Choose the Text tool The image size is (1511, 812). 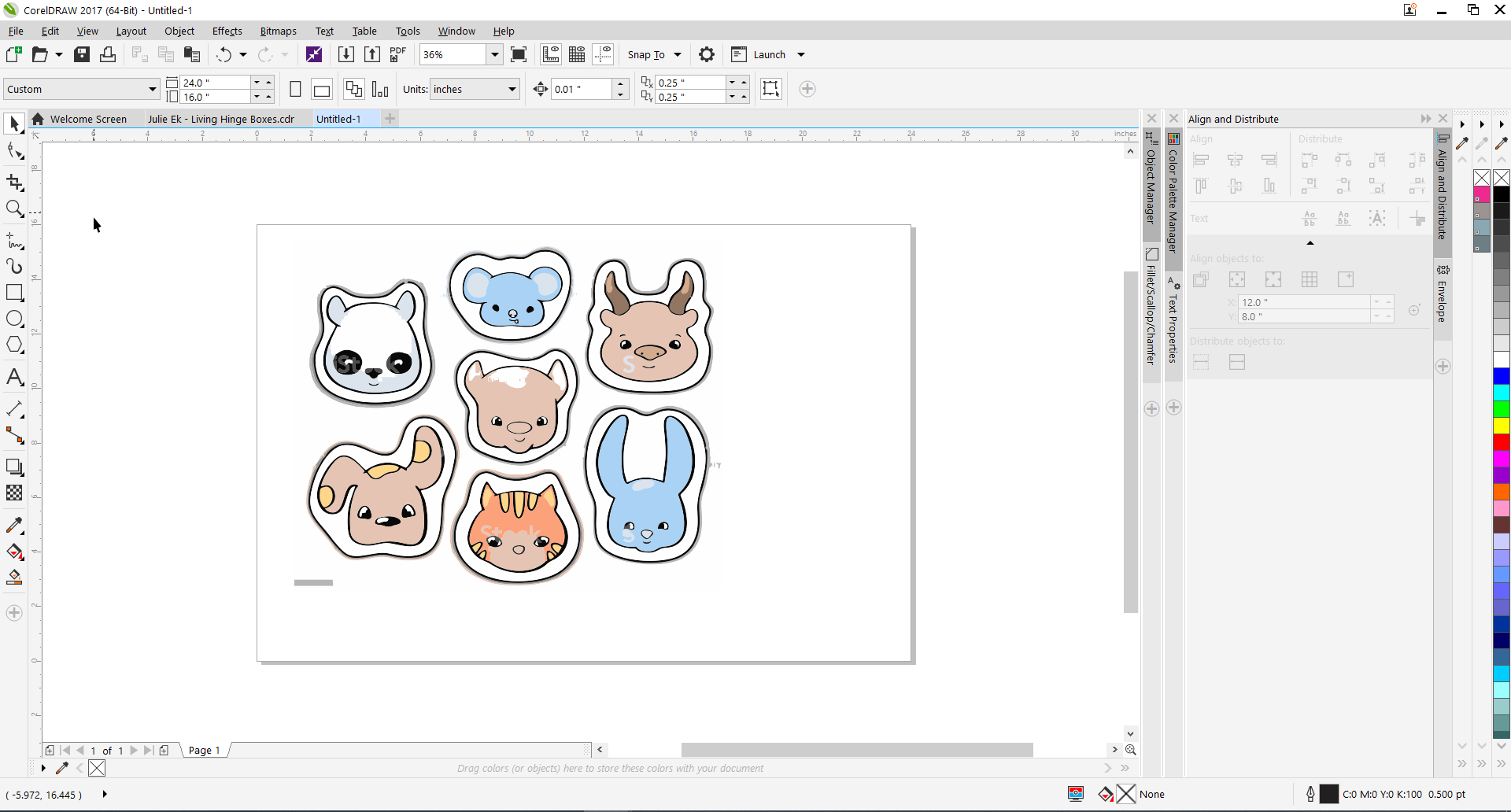pyautogui.click(x=14, y=378)
